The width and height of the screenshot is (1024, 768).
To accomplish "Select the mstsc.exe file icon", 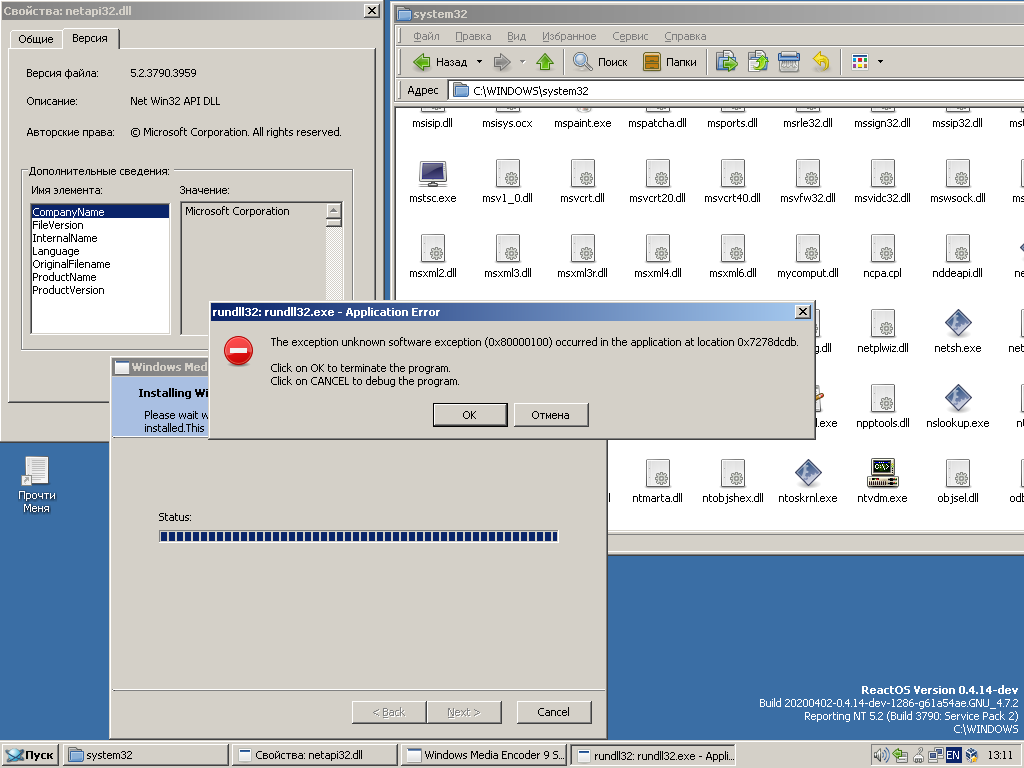I will 432,174.
